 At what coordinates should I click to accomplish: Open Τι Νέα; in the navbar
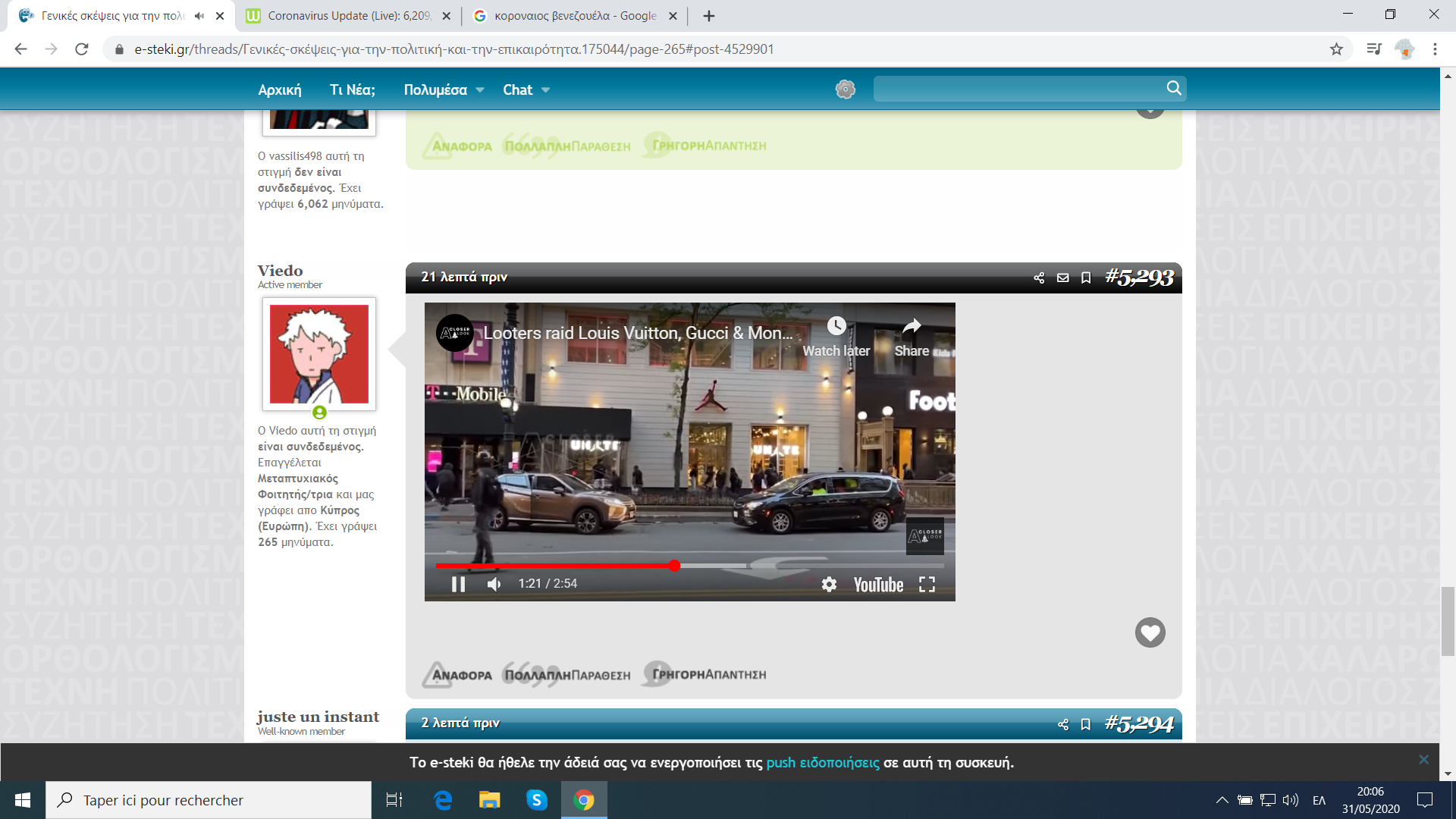pos(353,89)
